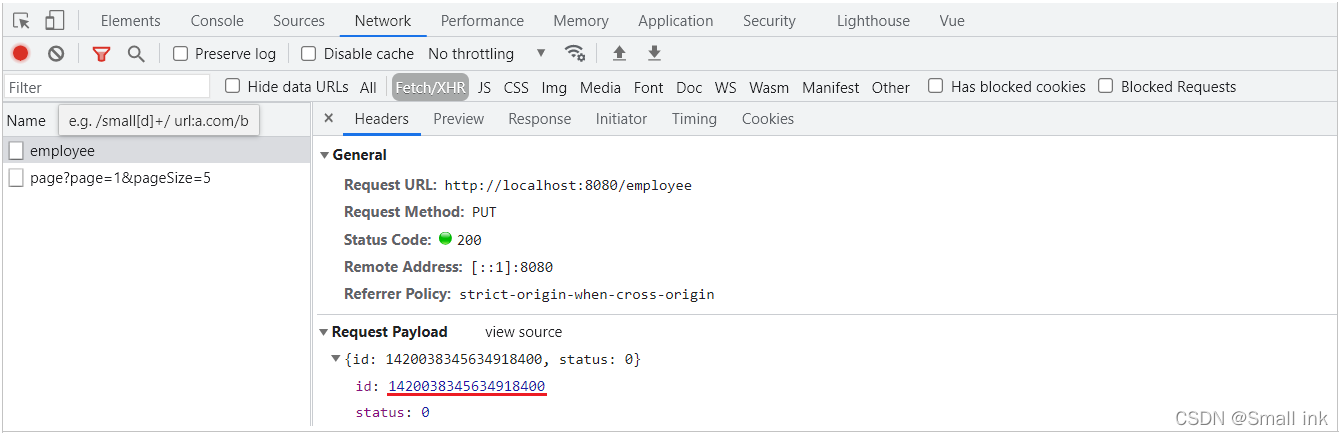This screenshot has width=1343, height=435.
Task: Open network search magnifier
Action: pyautogui.click(x=136, y=54)
